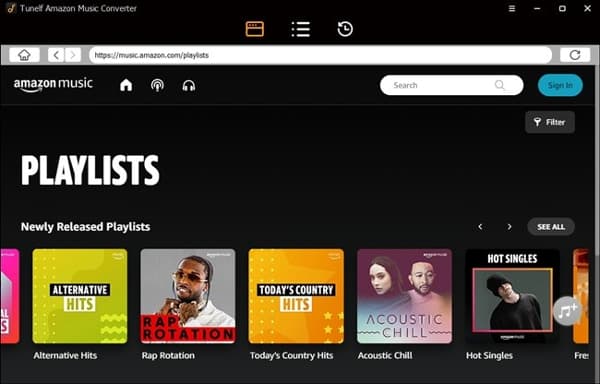Screen dimensions: 600x384
Task: Minimize the Tunelf window
Action: (537, 8)
